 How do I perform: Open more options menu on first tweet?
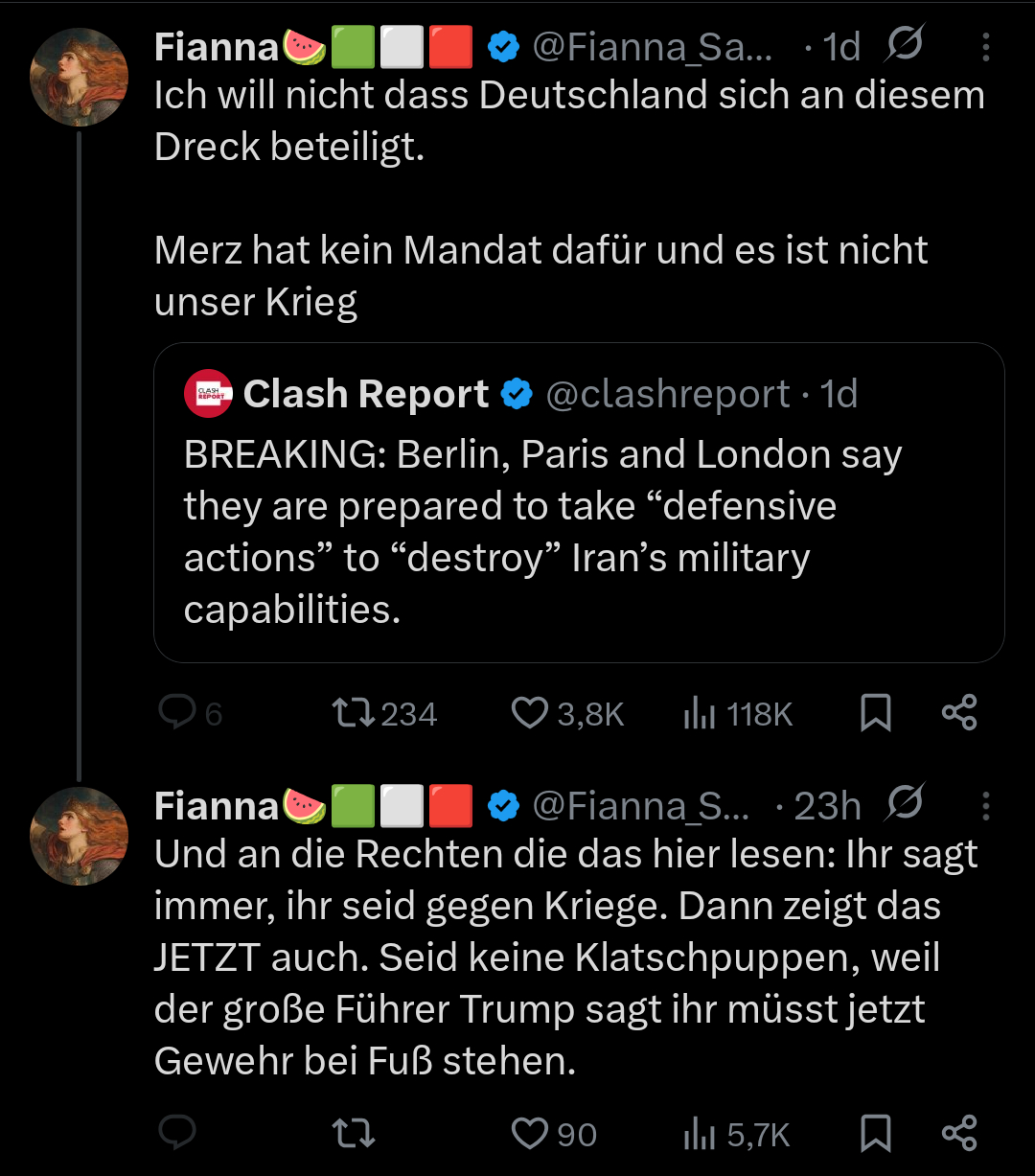click(985, 47)
